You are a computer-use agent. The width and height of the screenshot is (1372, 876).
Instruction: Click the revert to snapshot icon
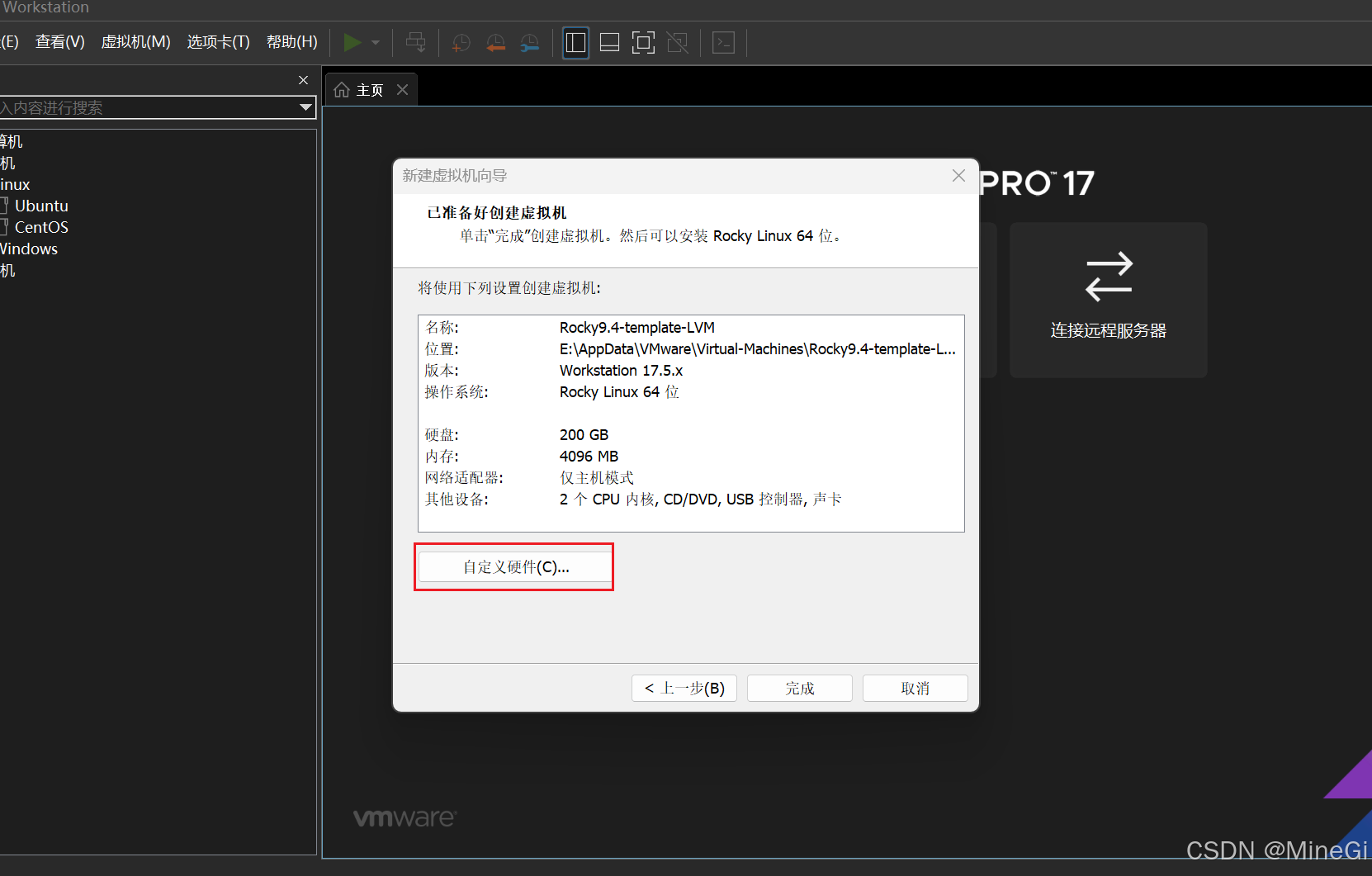coord(495,43)
